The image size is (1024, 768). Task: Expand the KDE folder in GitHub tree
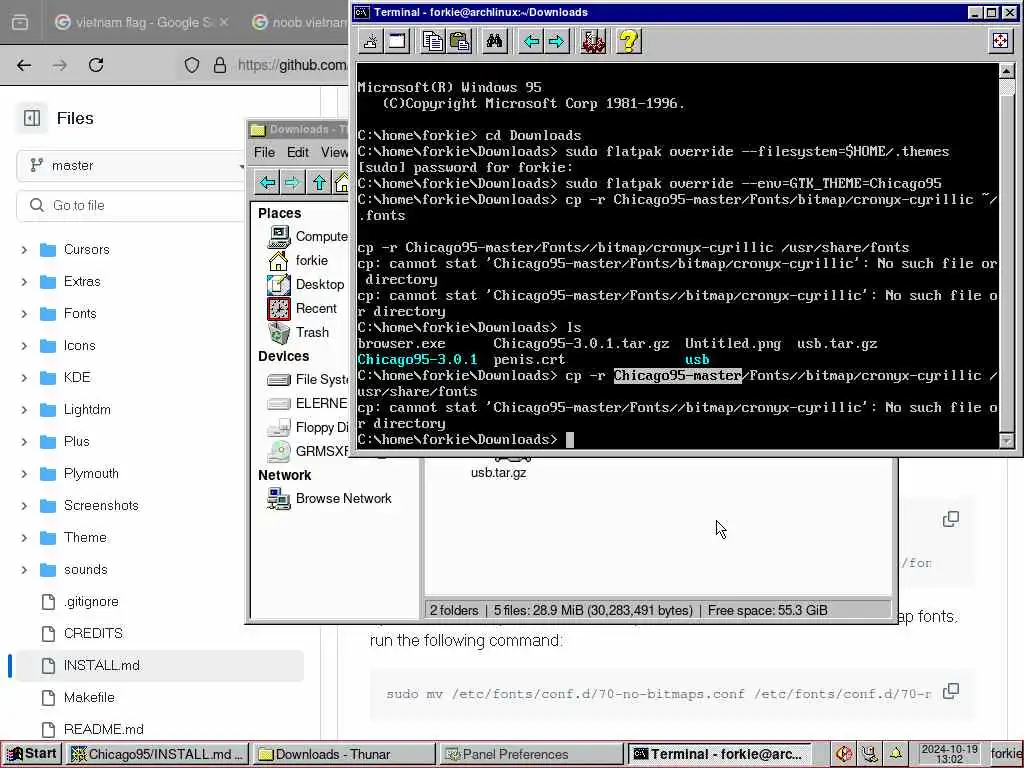(x=24, y=377)
